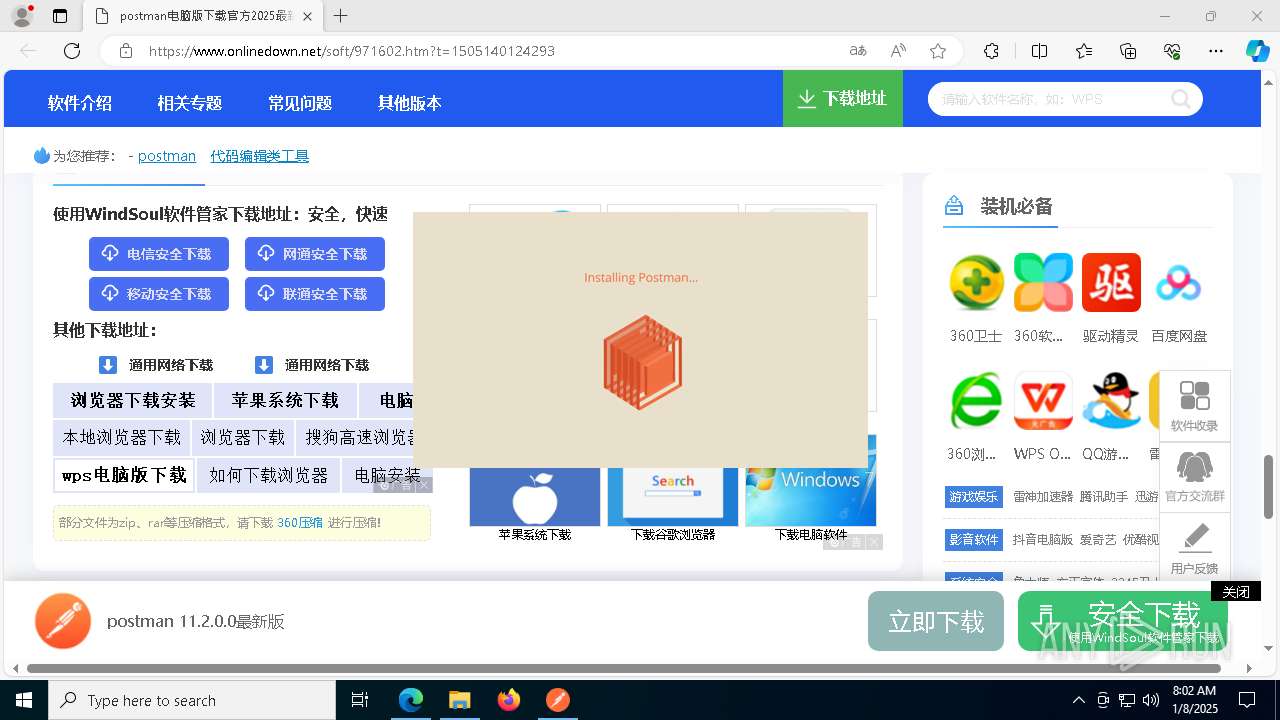The image size is (1280, 720).
Task: Open the 常见问题 tab
Action: 299,103
